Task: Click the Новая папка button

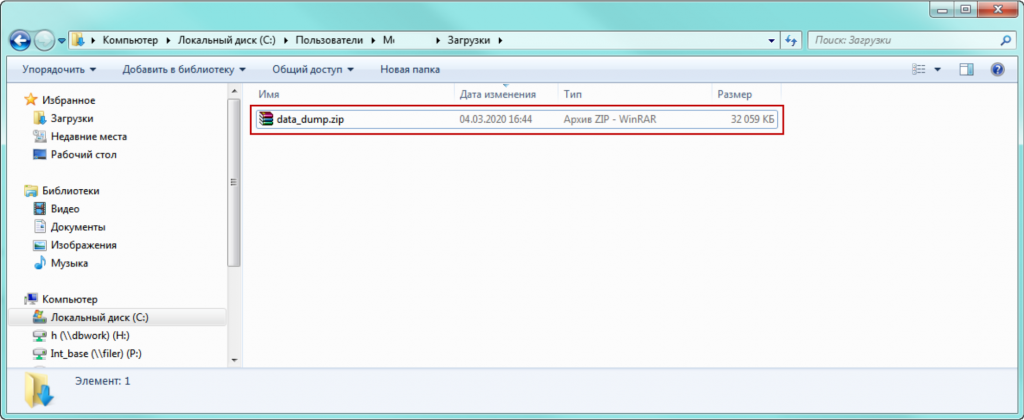Action: [x=410, y=70]
